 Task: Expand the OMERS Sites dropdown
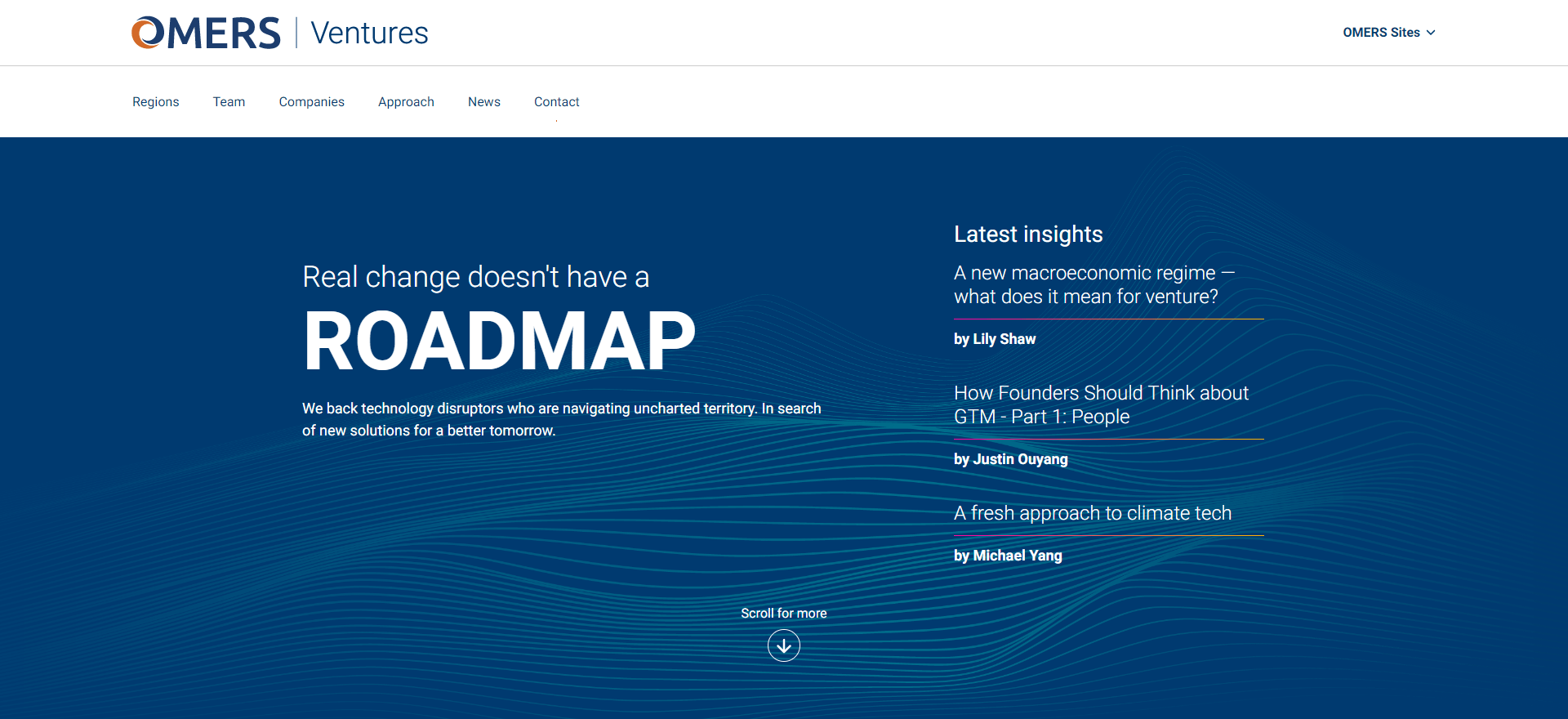click(x=1389, y=33)
